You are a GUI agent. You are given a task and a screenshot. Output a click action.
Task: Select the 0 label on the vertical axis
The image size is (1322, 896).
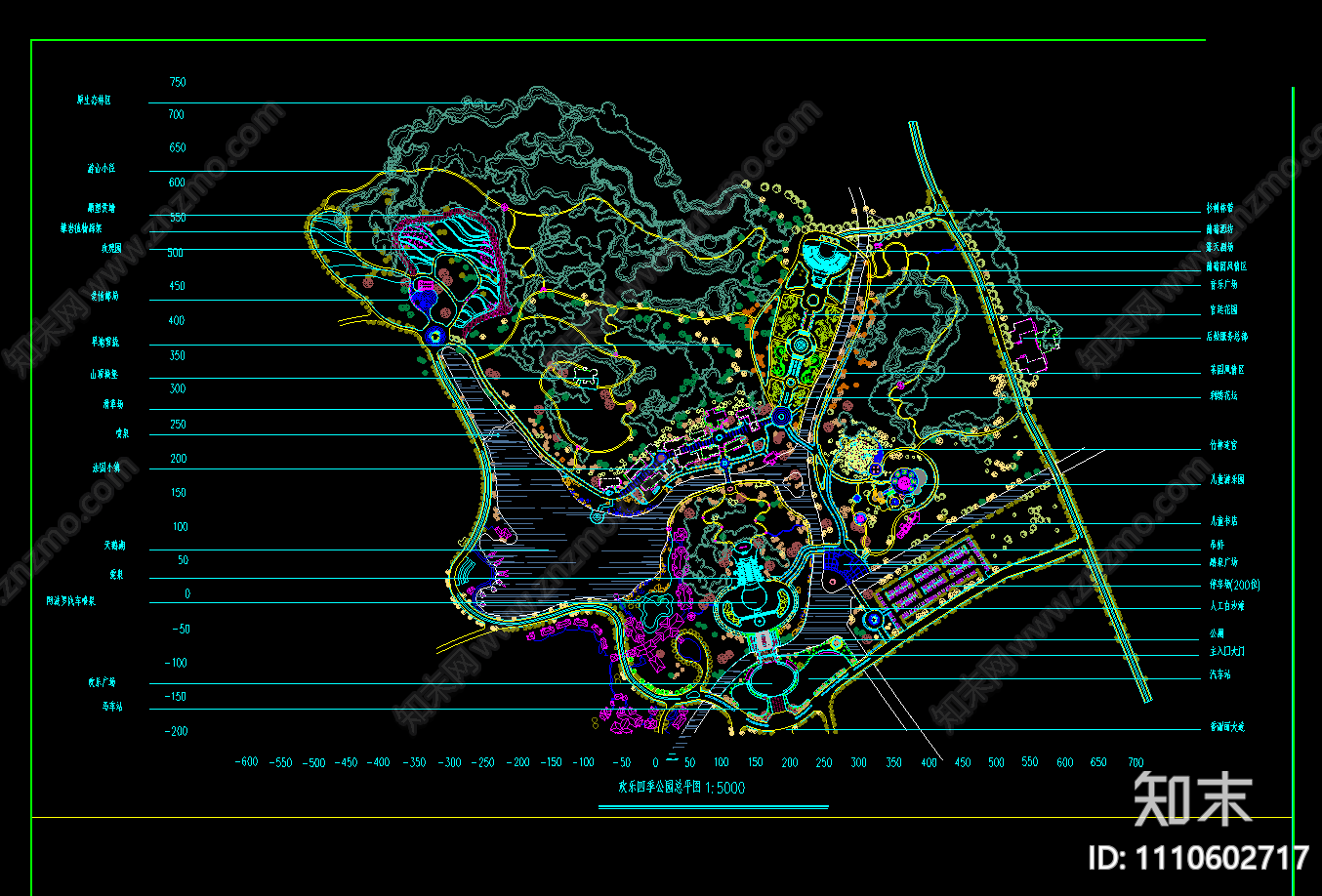[187, 593]
